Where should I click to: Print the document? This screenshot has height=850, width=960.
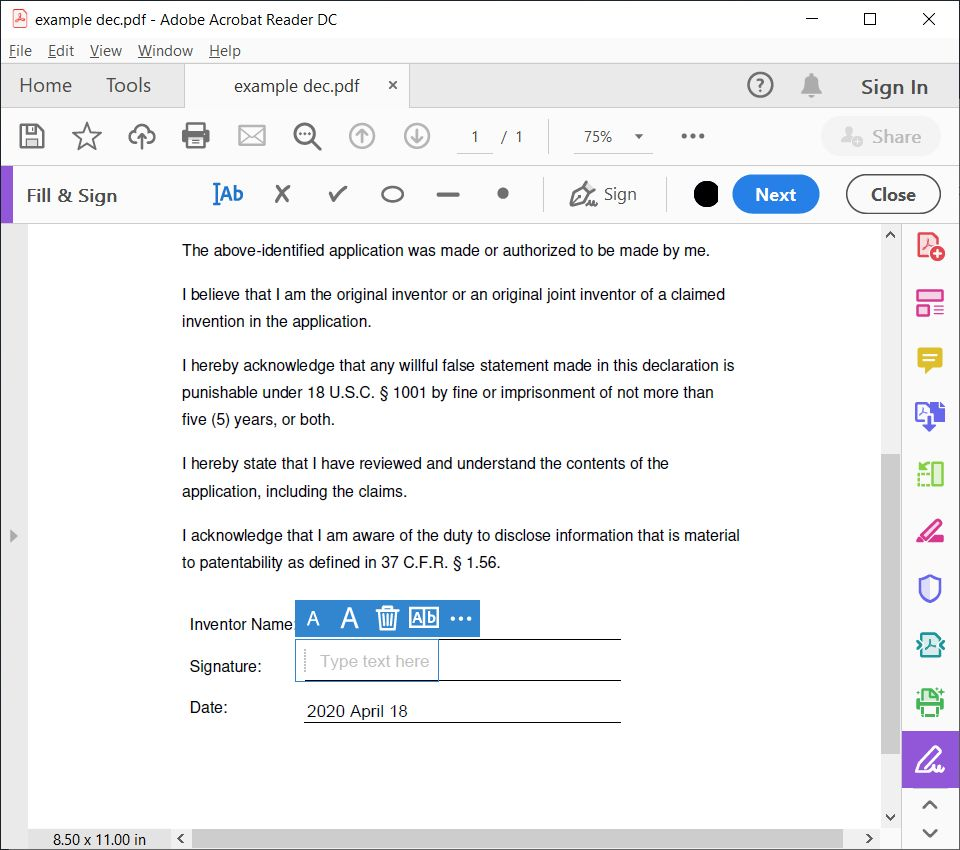(195, 136)
